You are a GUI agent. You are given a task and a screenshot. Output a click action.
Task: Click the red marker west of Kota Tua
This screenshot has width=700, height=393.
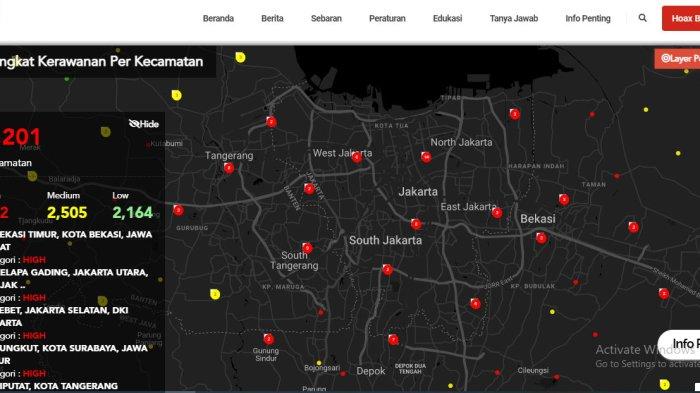(271, 121)
